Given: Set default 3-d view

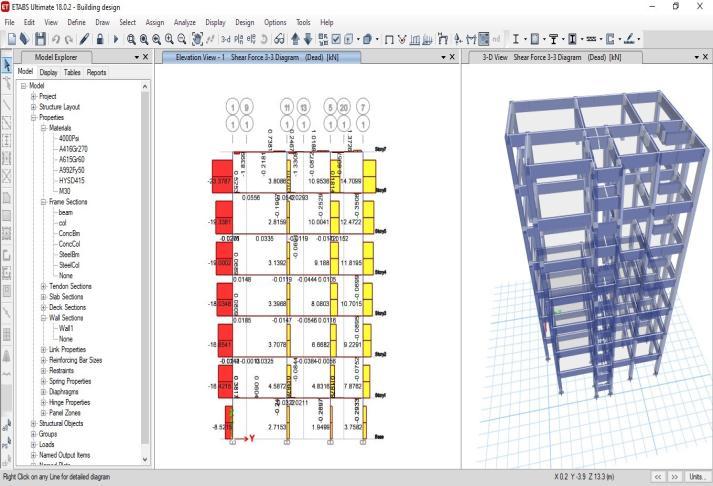Looking at the screenshot, I should tap(226, 40).
